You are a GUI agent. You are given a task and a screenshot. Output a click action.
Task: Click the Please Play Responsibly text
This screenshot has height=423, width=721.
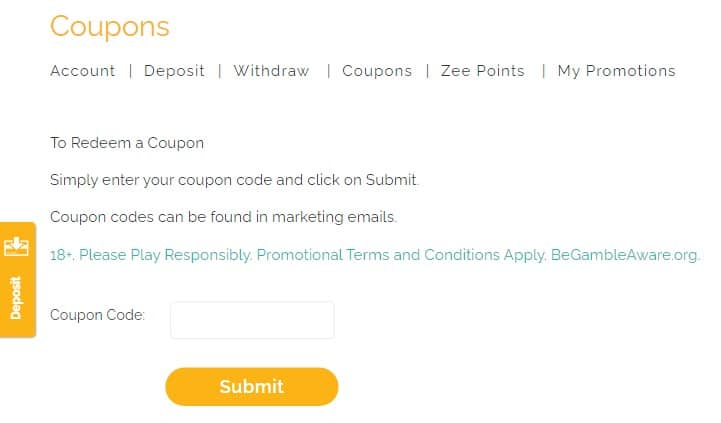point(166,255)
